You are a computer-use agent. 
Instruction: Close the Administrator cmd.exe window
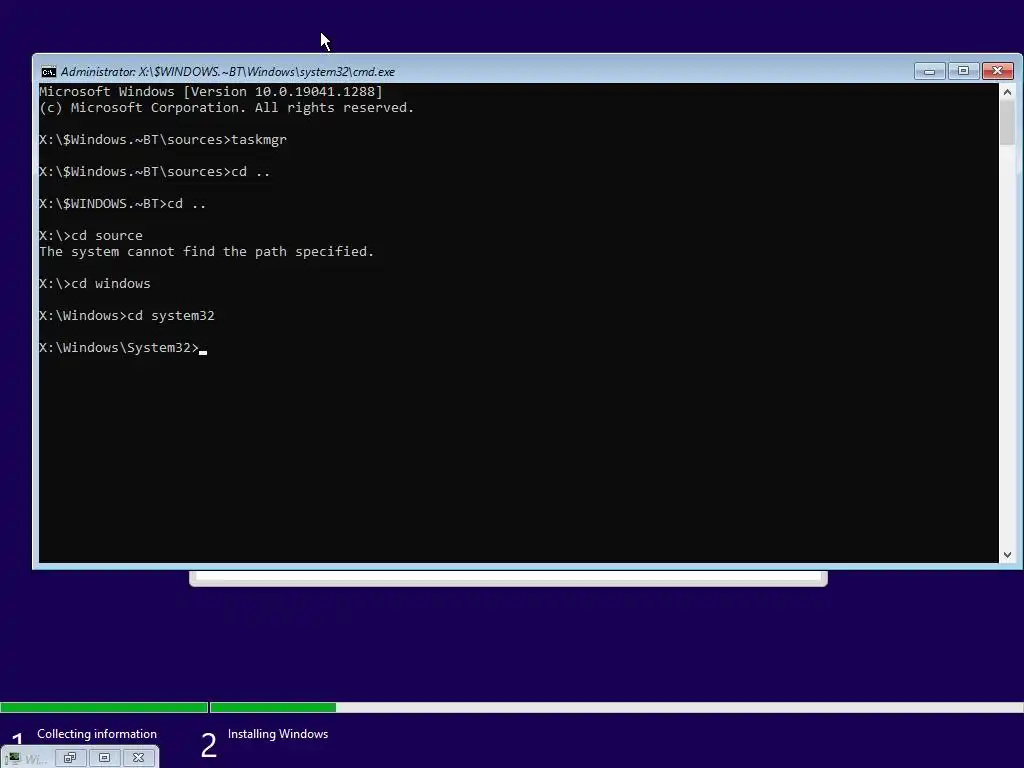coord(997,71)
